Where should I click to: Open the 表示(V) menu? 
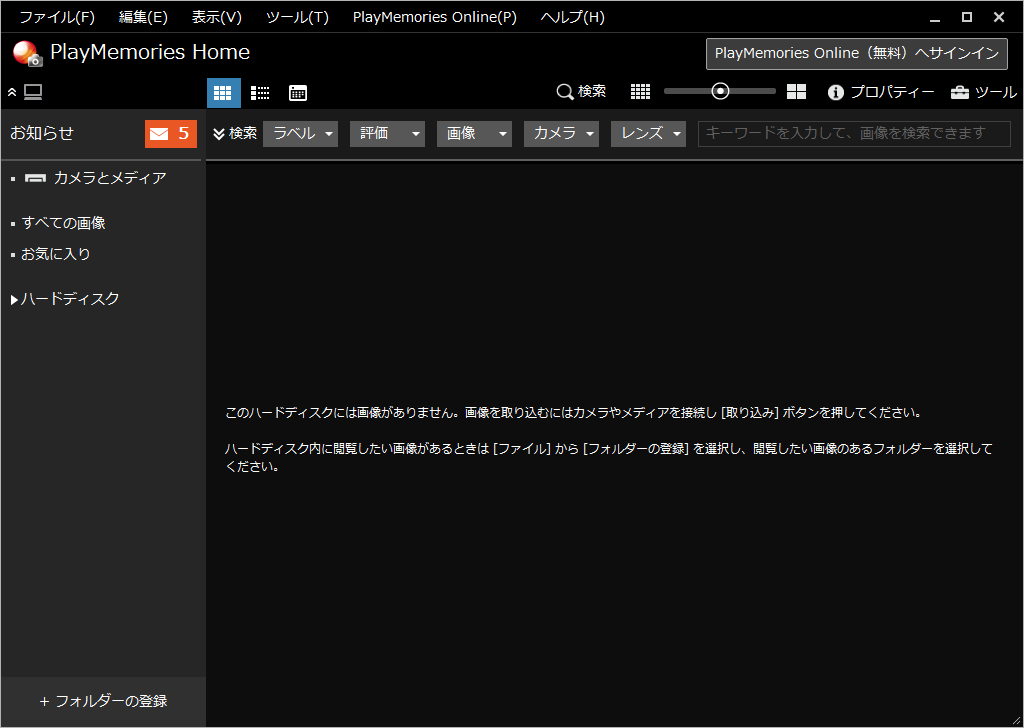pos(216,18)
